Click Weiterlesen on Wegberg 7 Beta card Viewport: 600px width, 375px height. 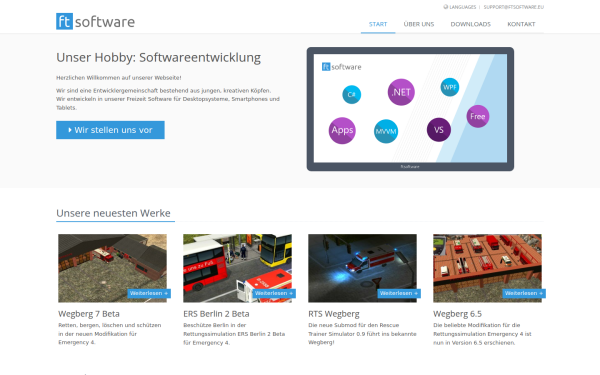click(149, 293)
